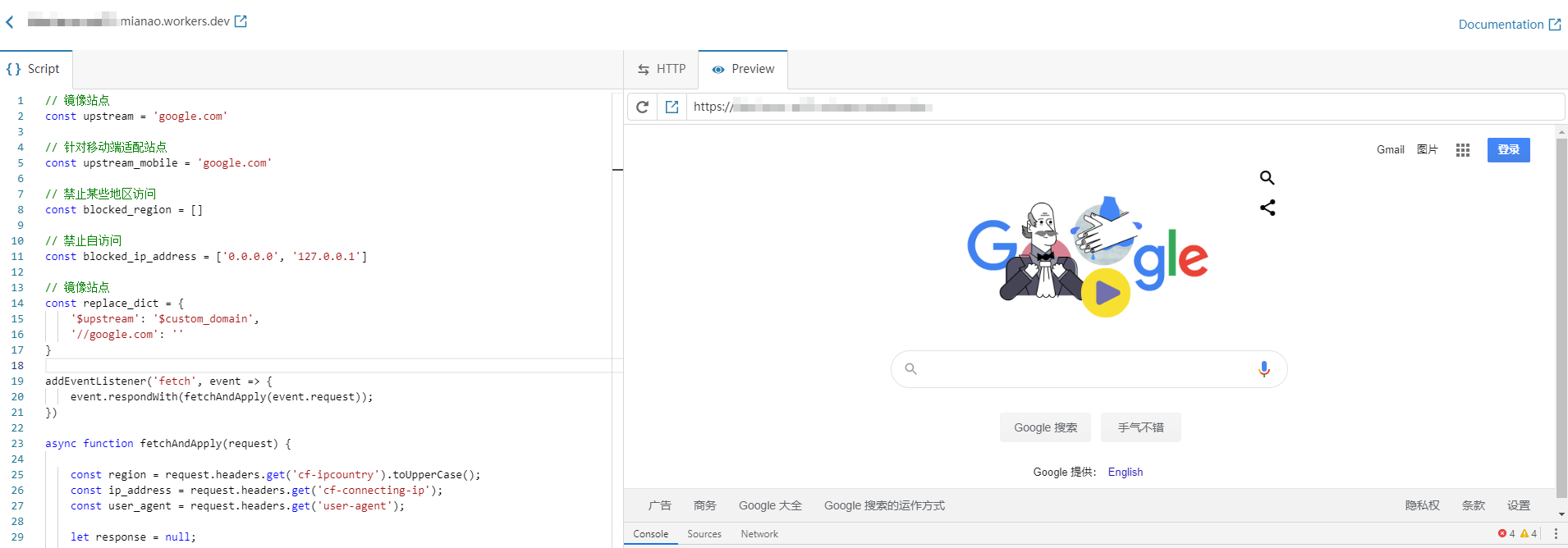Viewport: 1568px width, 548px height.
Task: Click the preview URL address field
Action: pyautogui.click(x=1125, y=107)
